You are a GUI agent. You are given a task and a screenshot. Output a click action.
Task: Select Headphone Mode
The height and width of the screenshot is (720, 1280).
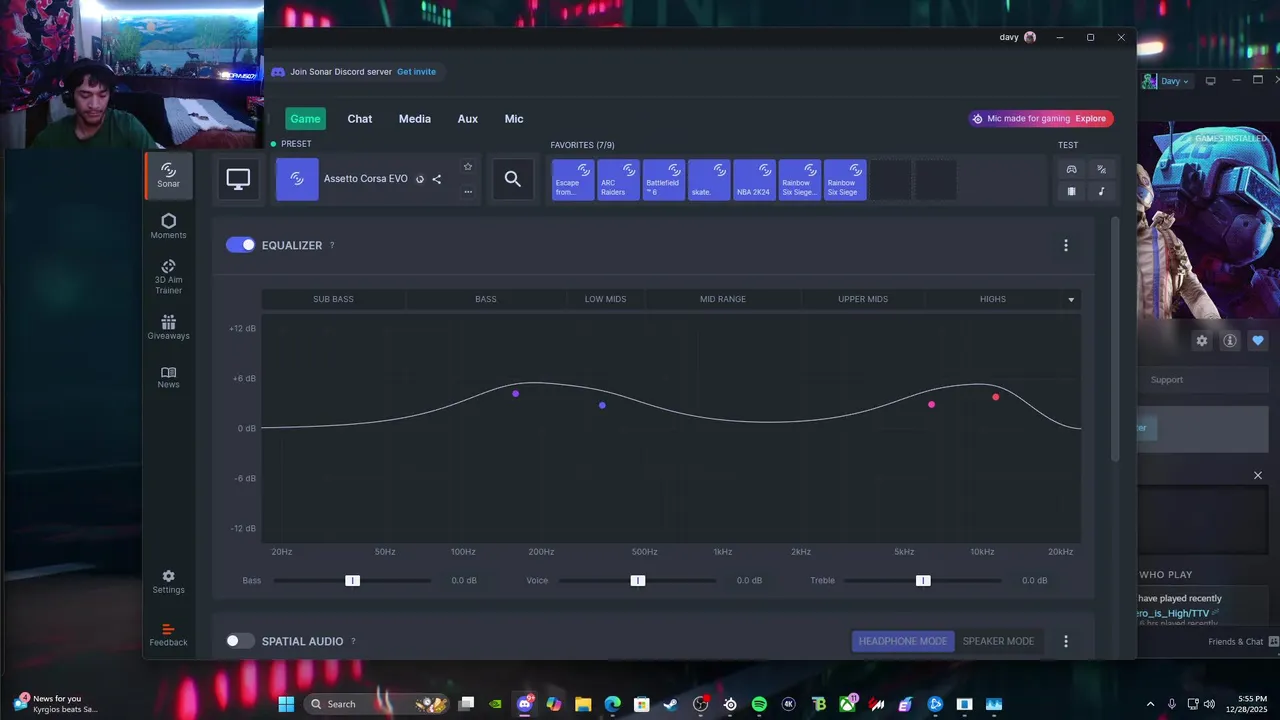(903, 641)
